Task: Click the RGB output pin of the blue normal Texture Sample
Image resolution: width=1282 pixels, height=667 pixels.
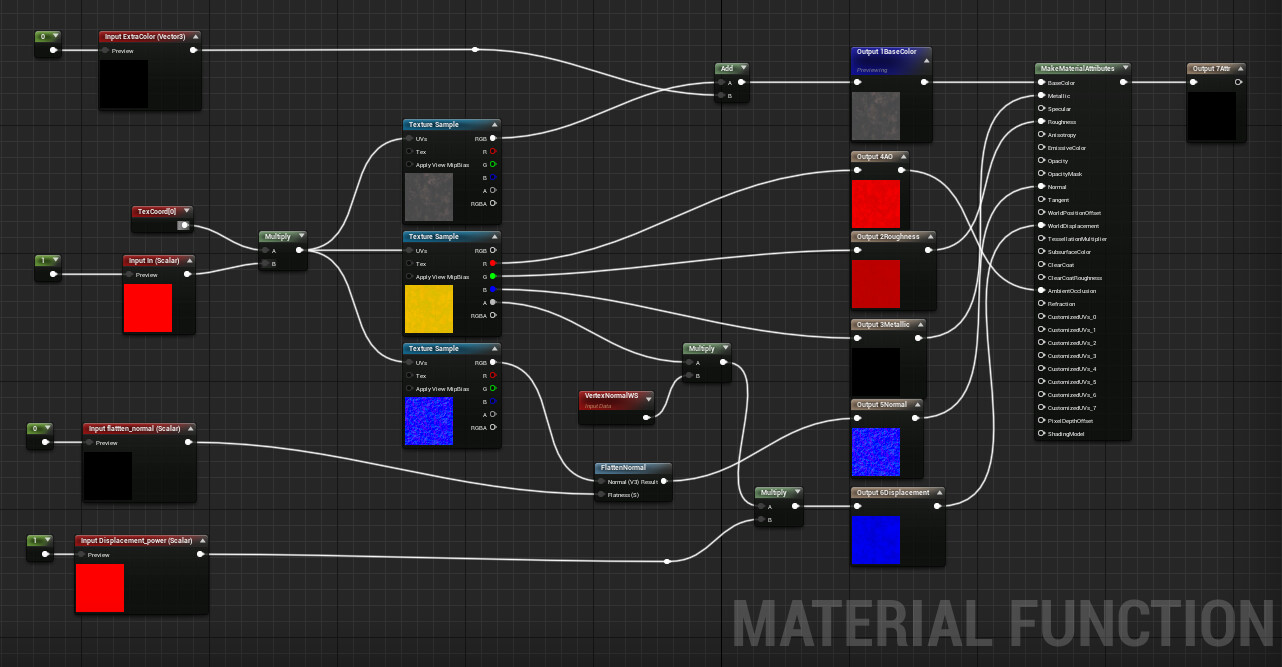Action: 493,363
